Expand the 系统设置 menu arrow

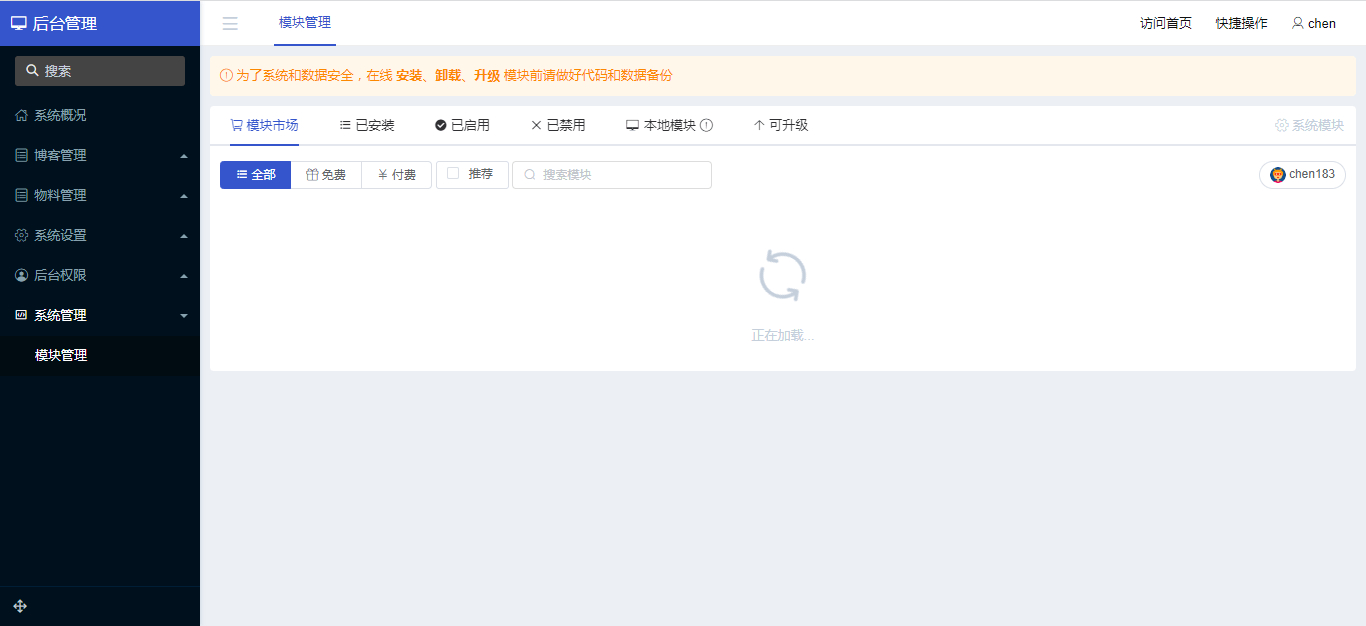coord(183,236)
